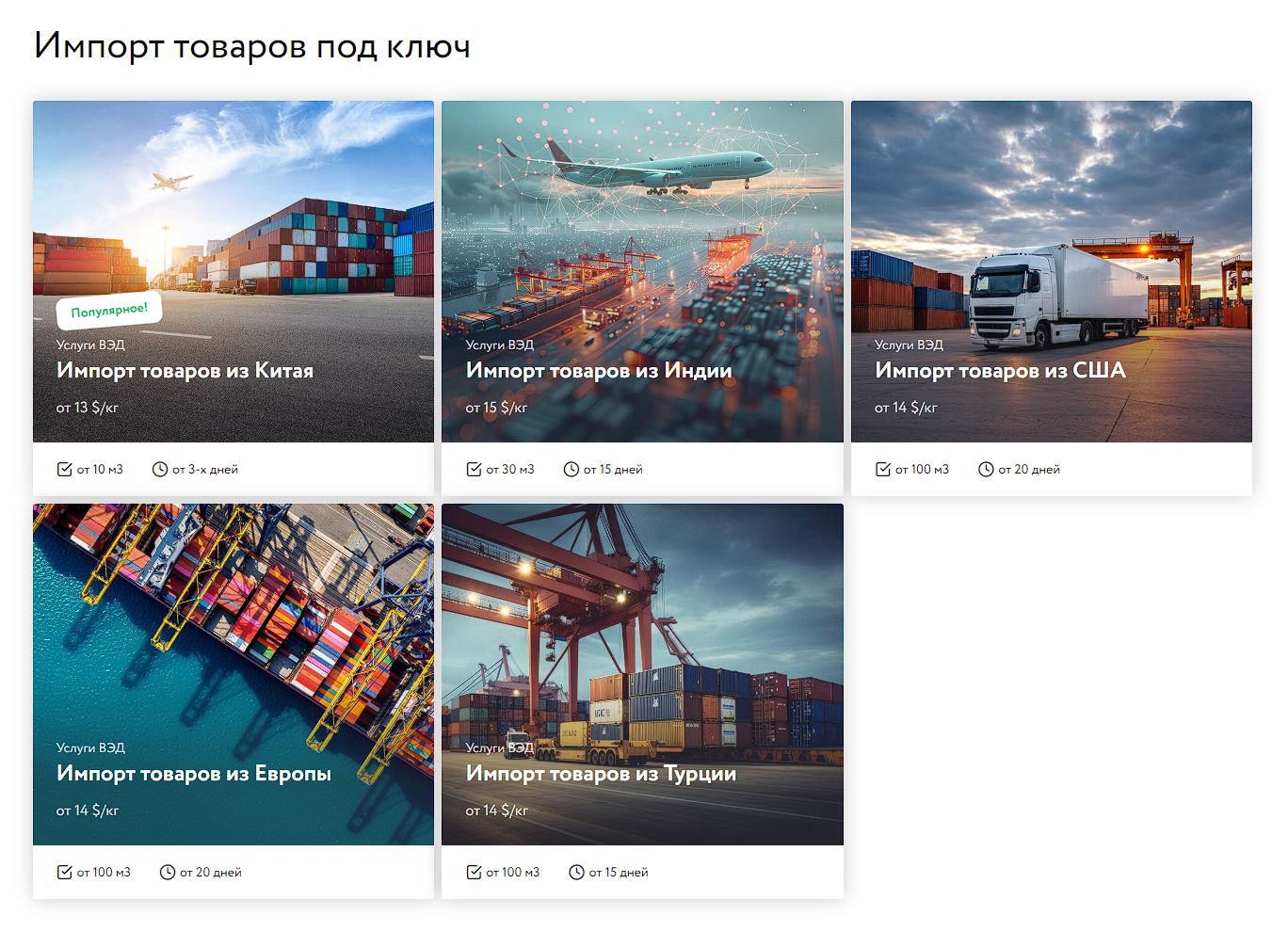The image size is (1288, 932).
Task: Click the clock icon next to "от 3-х дней"
Action: pyautogui.click(x=160, y=469)
